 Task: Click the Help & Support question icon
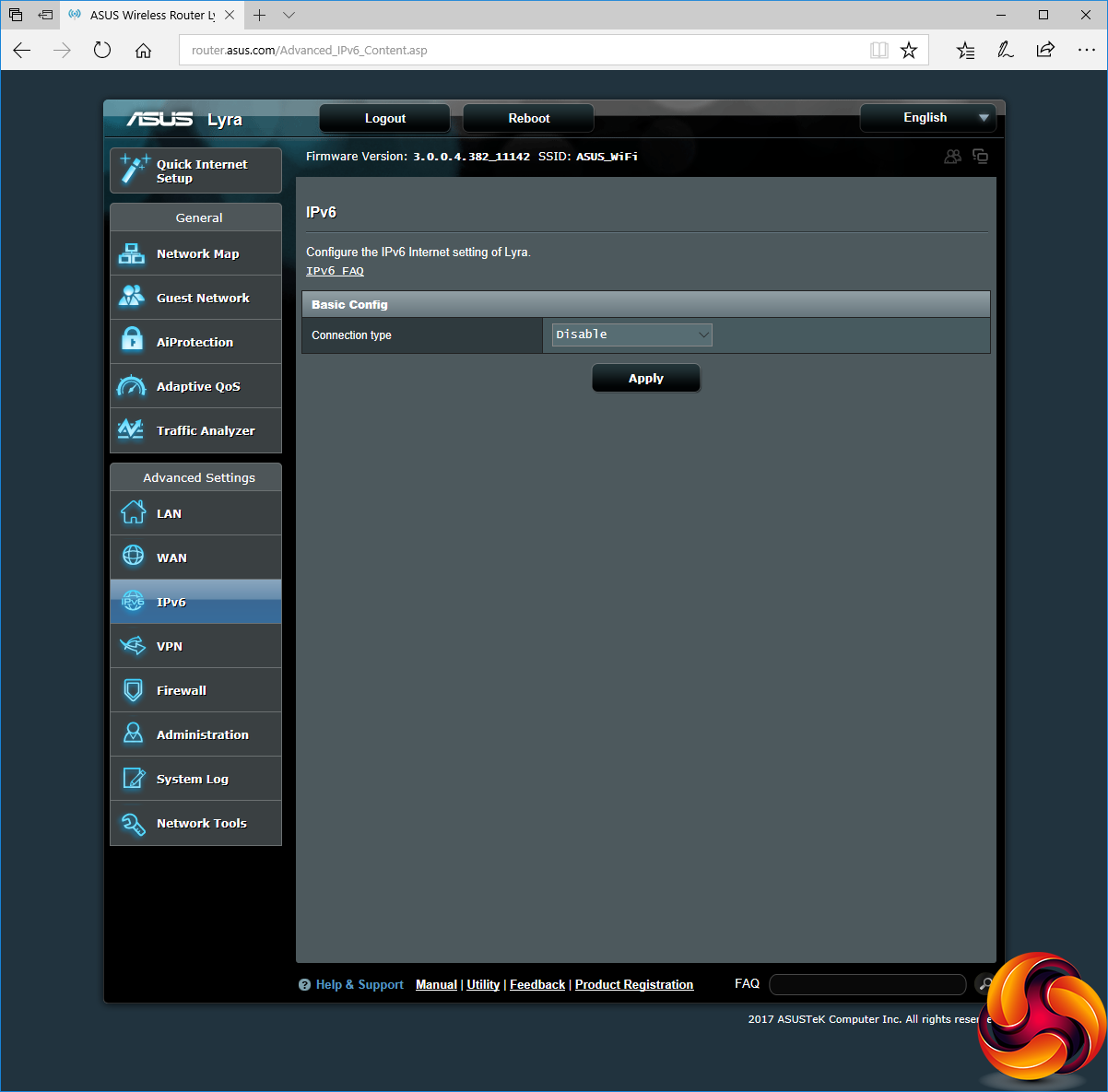coord(304,985)
